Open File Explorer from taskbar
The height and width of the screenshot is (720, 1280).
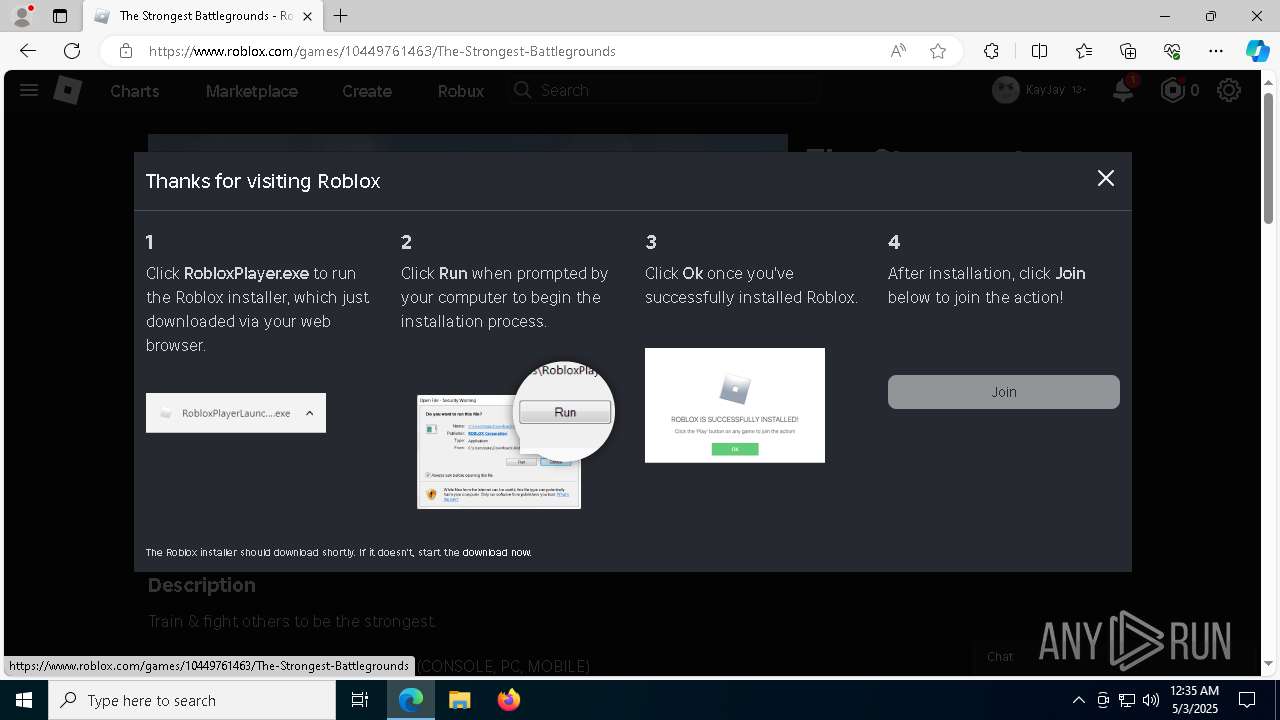(459, 700)
